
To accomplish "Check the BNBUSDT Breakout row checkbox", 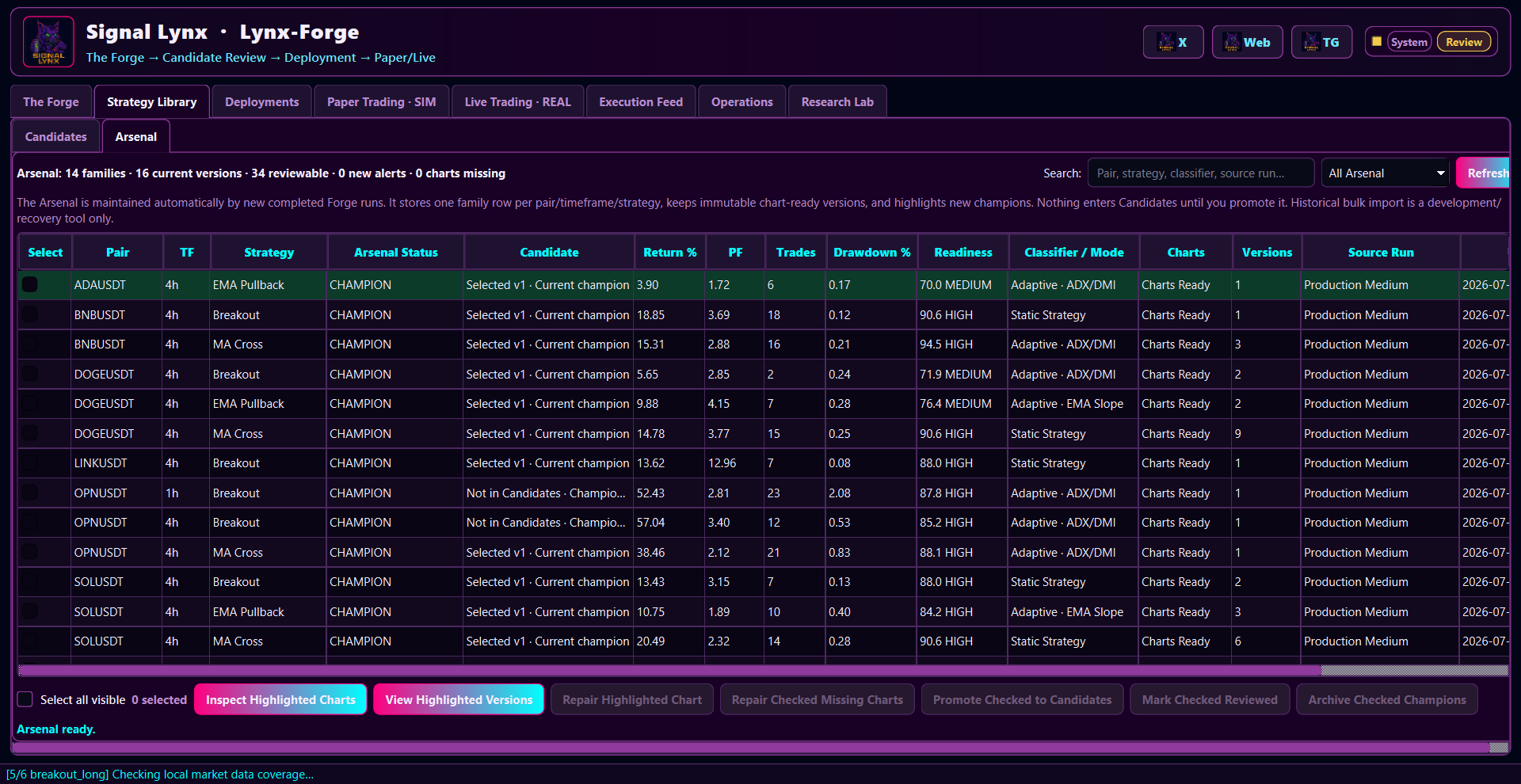I will click(x=30, y=314).
